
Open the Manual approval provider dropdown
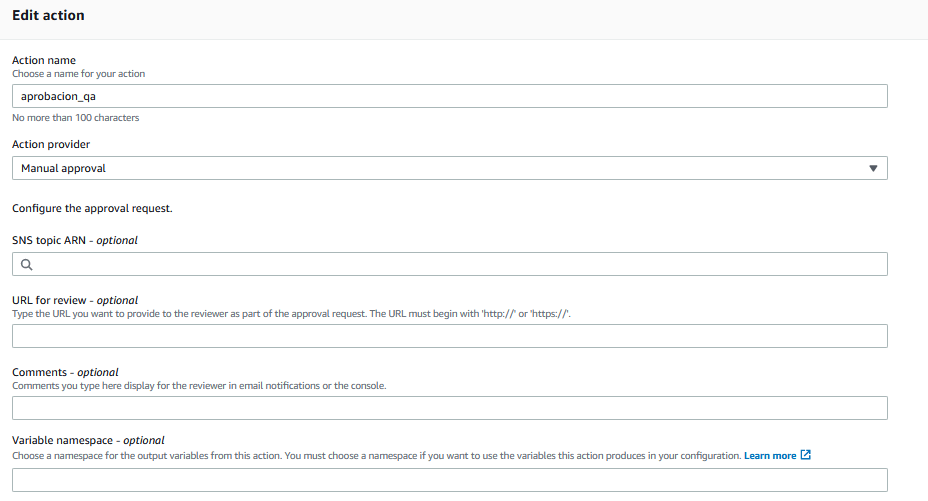tap(449, 168)
